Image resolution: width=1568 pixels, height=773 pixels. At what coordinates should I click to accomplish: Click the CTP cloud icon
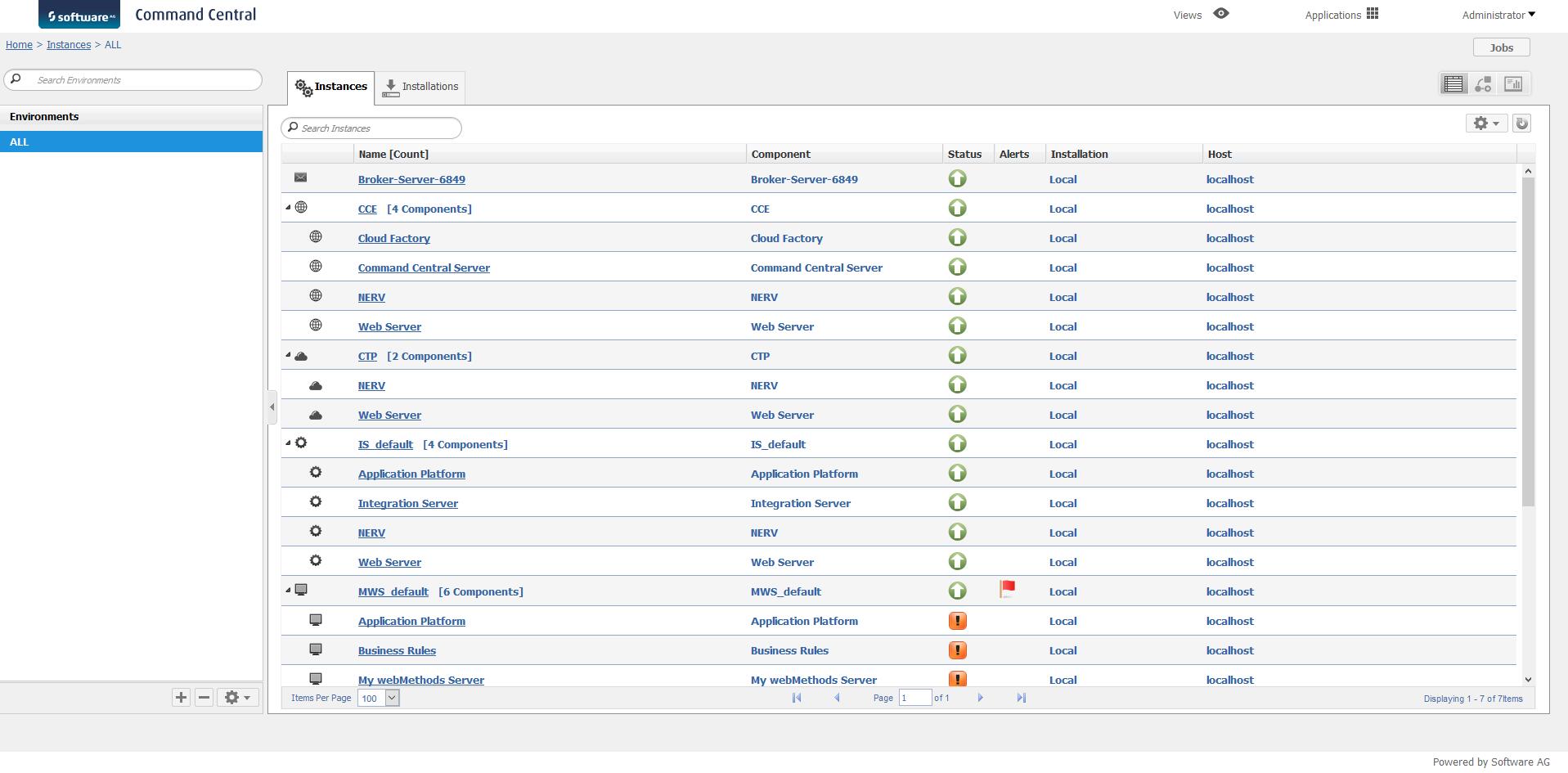pos(301,356)
